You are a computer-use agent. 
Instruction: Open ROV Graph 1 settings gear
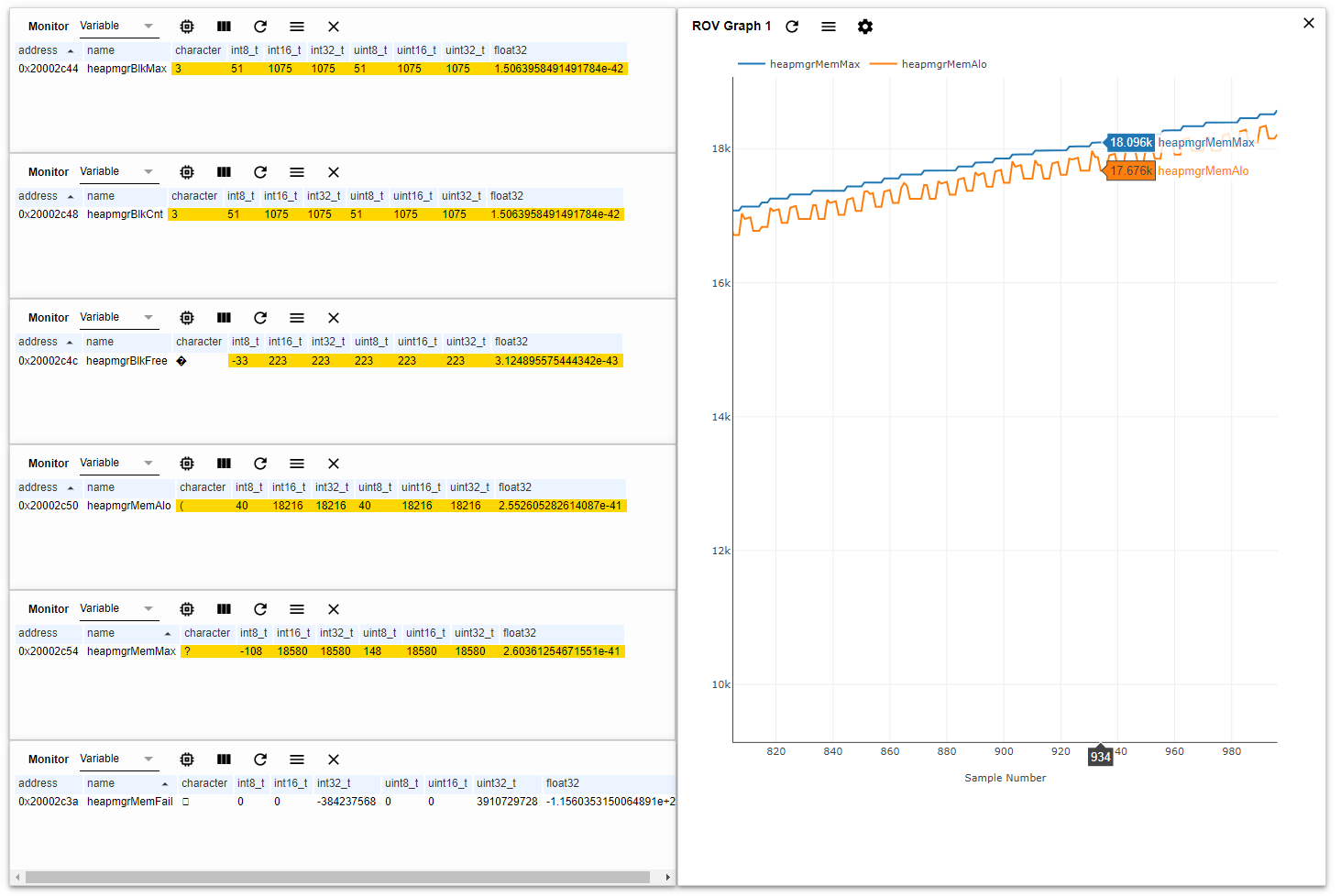point(864,27)
